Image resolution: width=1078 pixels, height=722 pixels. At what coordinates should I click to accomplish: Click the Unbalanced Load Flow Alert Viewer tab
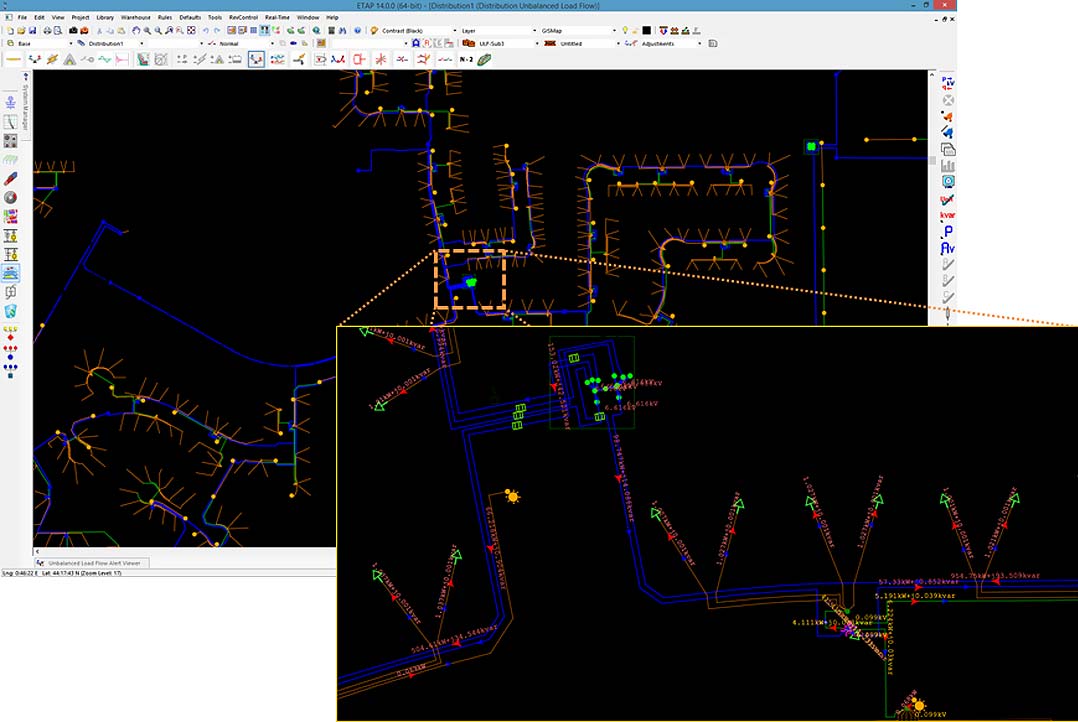pyautogui.click(x=92, y=562)
